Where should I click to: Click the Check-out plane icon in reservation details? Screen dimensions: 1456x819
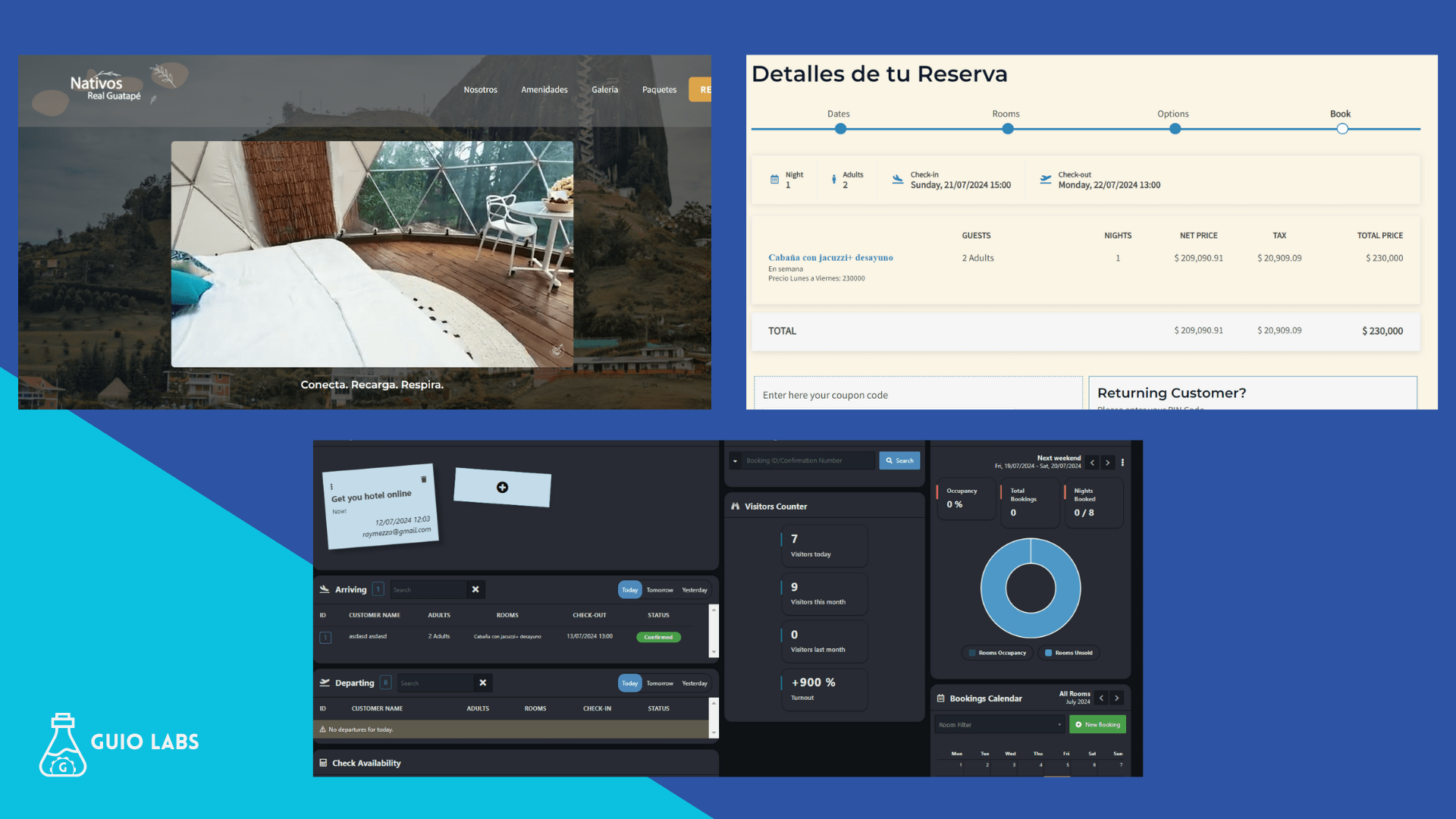click(1046, 180)
